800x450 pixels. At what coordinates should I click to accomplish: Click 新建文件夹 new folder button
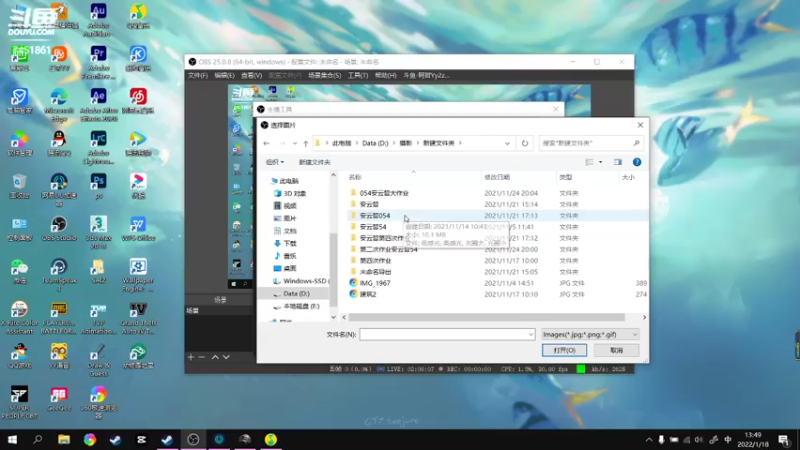click(314, 162)
